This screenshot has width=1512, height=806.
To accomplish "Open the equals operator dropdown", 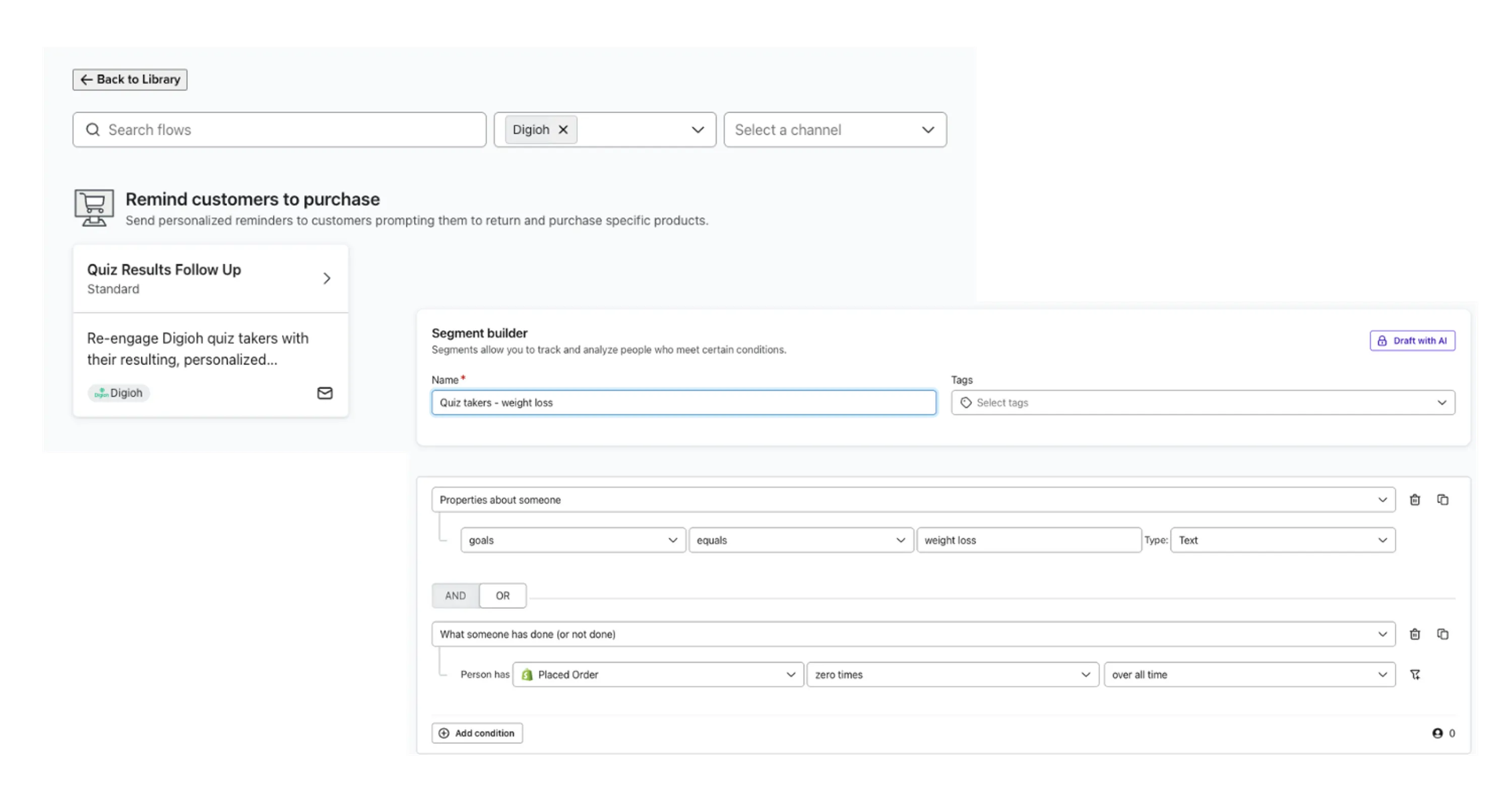I will [x=801, y=540].
